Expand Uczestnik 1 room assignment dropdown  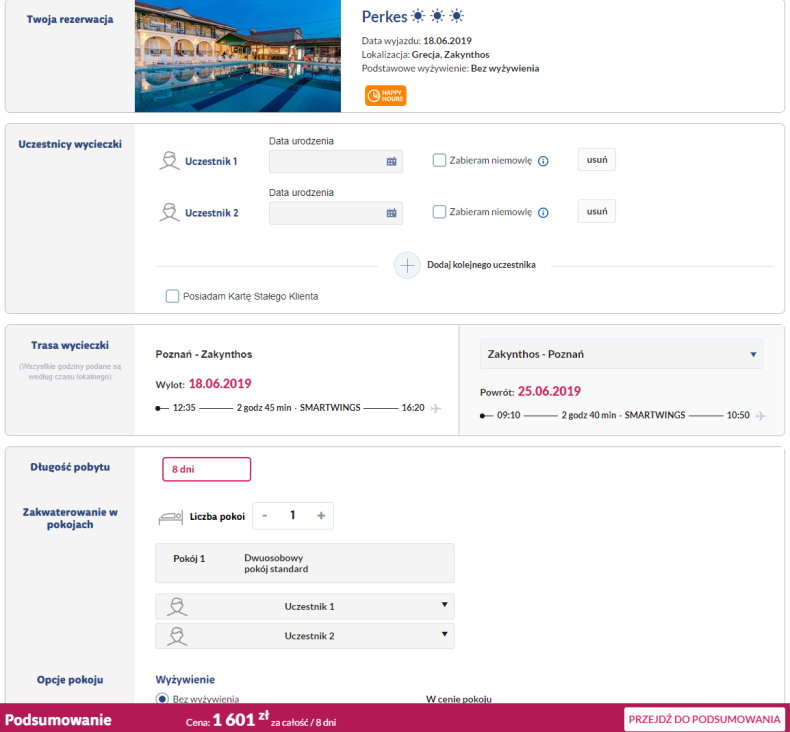pyautogui.click(x=305, y=607)
